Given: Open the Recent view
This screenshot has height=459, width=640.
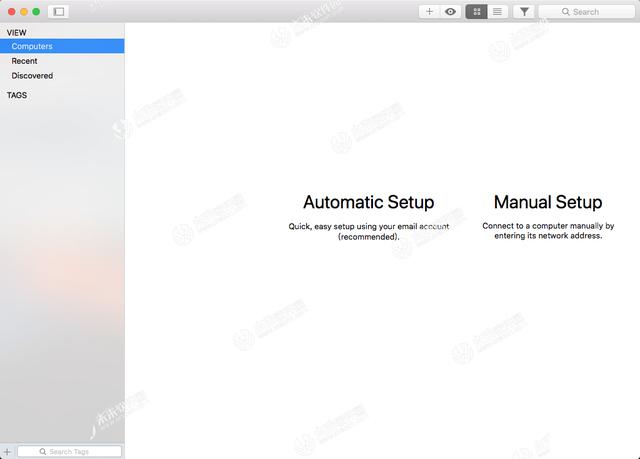Looking at the screenshot, I should (x=25, y=61).
